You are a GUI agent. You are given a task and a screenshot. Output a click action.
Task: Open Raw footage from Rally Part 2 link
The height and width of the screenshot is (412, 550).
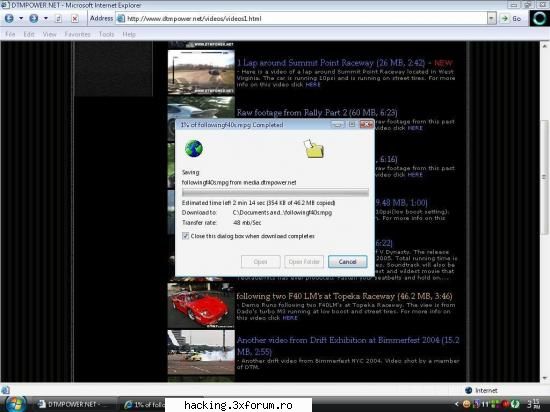(x=317, y=113)
